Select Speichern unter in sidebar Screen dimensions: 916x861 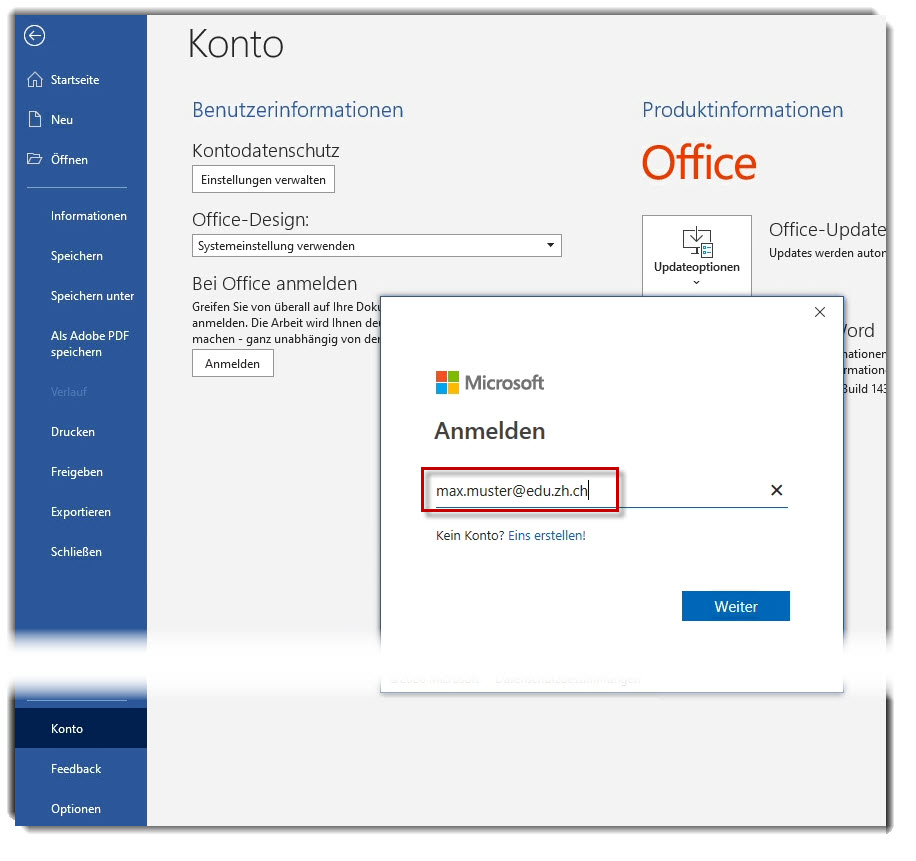pos(92,296)
